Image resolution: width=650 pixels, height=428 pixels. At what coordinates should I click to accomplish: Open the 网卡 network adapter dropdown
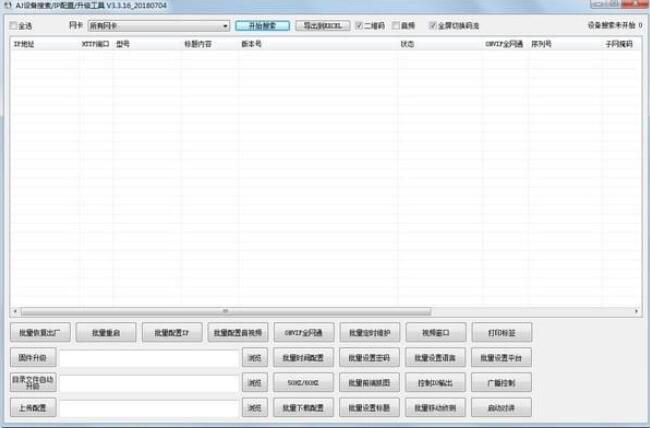point(158,26)
